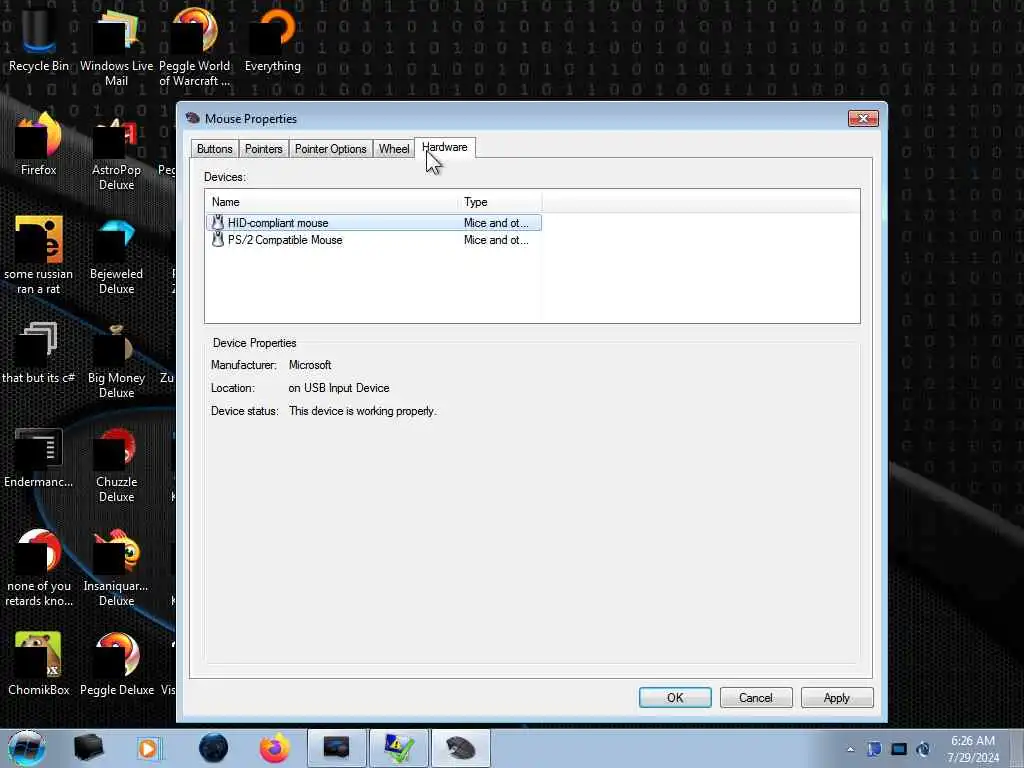Viewport: 1024px width, 768px height.
Task: Click the clock-shaped tray icon
Action: (x=923, y=749)
